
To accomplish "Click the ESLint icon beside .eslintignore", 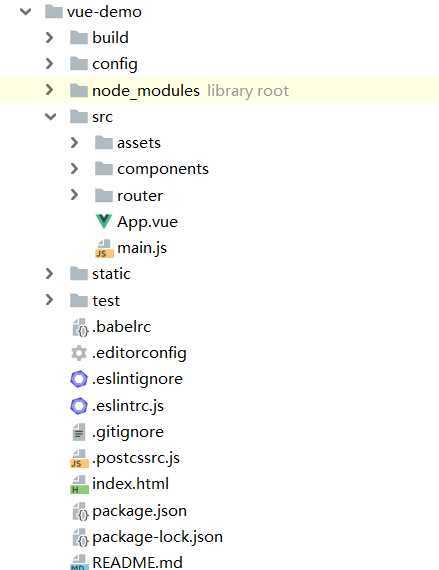I will point(79,379).
